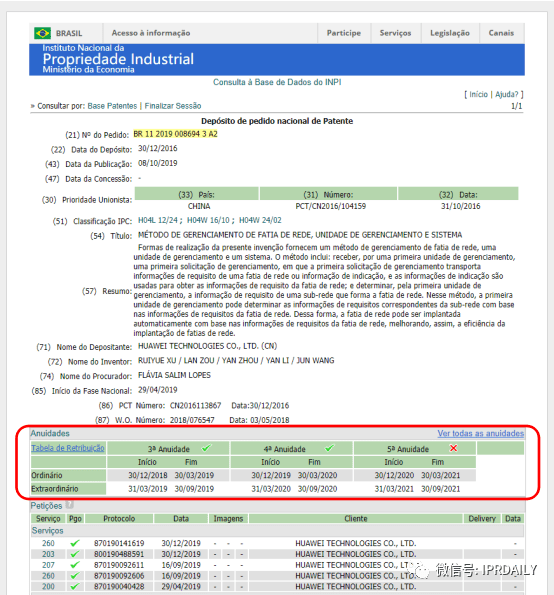This screenshot has width=554, height=595.
Task: Open Acesso à informação link
Action: coord(151,33)
